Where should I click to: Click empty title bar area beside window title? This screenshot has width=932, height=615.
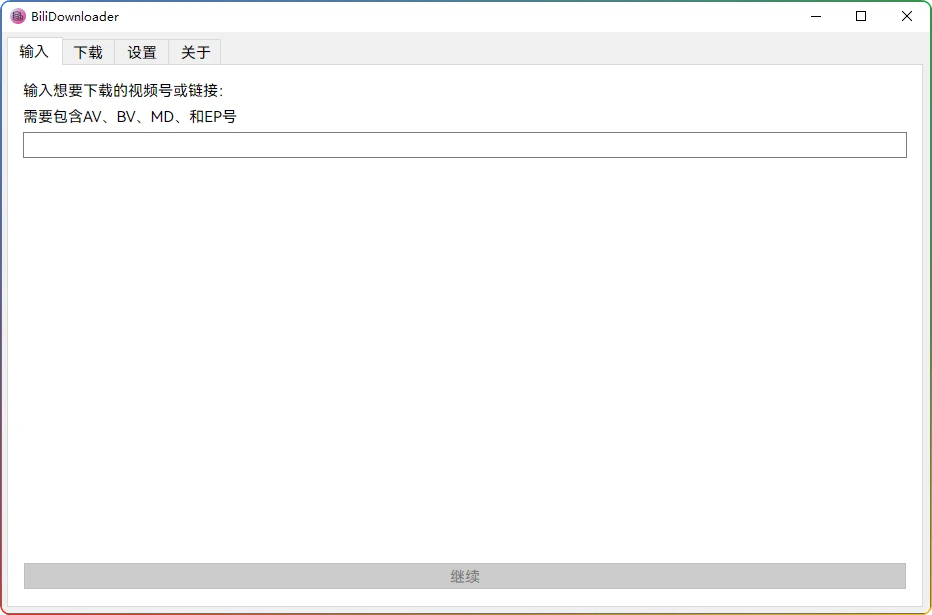click(x=450, y=16)
